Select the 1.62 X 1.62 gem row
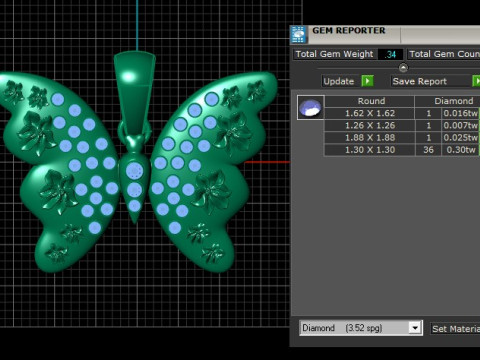 click(x=402, y=113)
